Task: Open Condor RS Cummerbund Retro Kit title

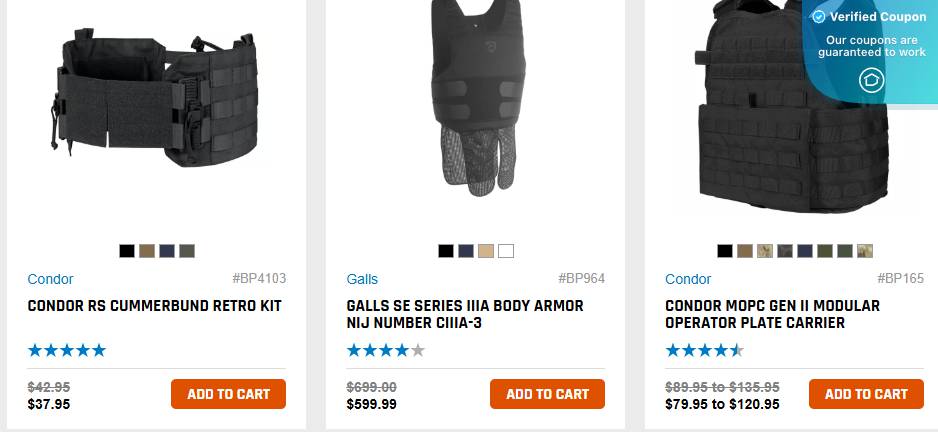Action: click(154, 306)
